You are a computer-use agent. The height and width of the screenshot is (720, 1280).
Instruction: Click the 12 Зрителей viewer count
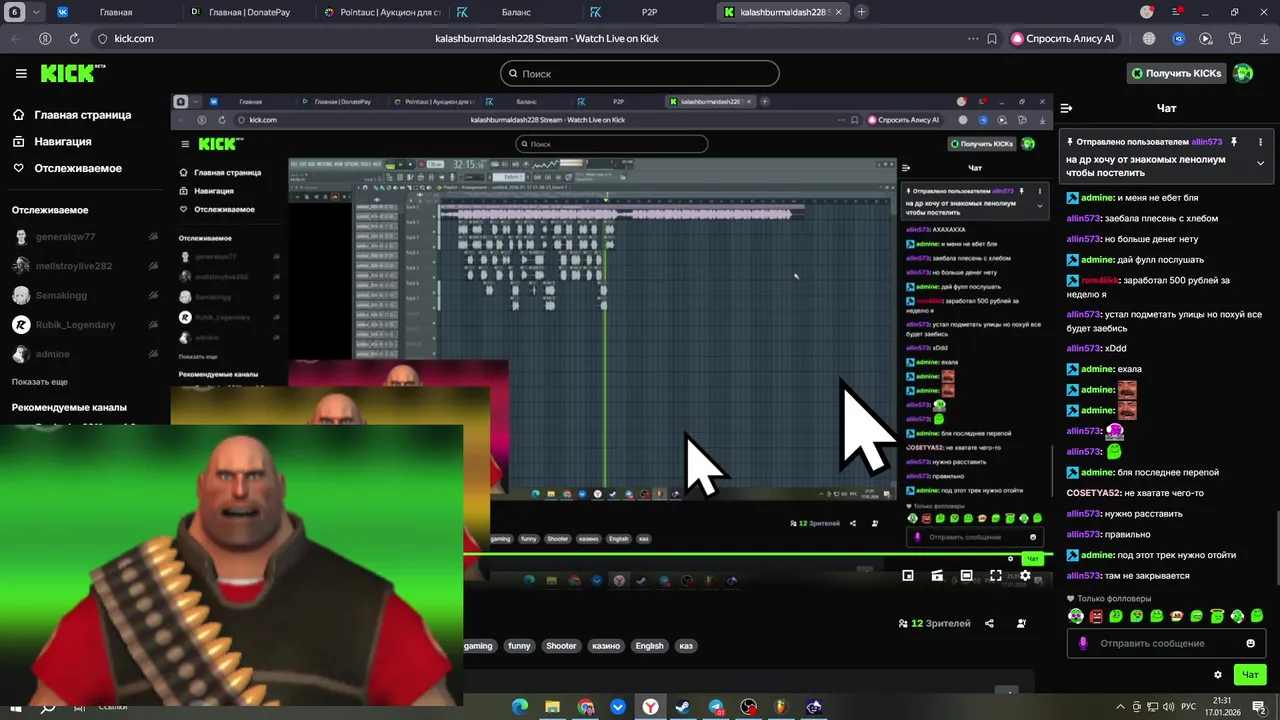tap(934, 623)
